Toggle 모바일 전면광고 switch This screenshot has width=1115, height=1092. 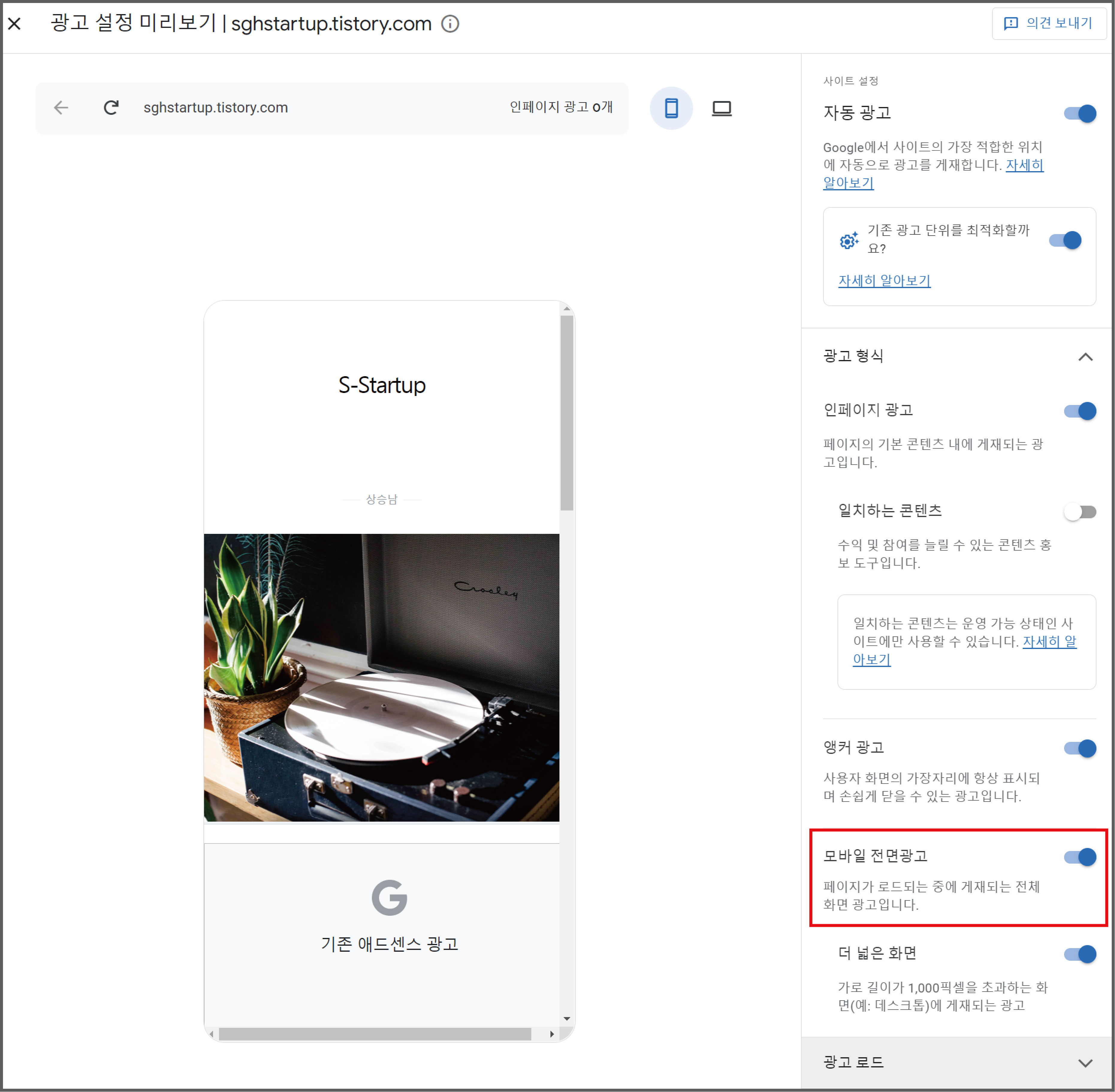1080,857
